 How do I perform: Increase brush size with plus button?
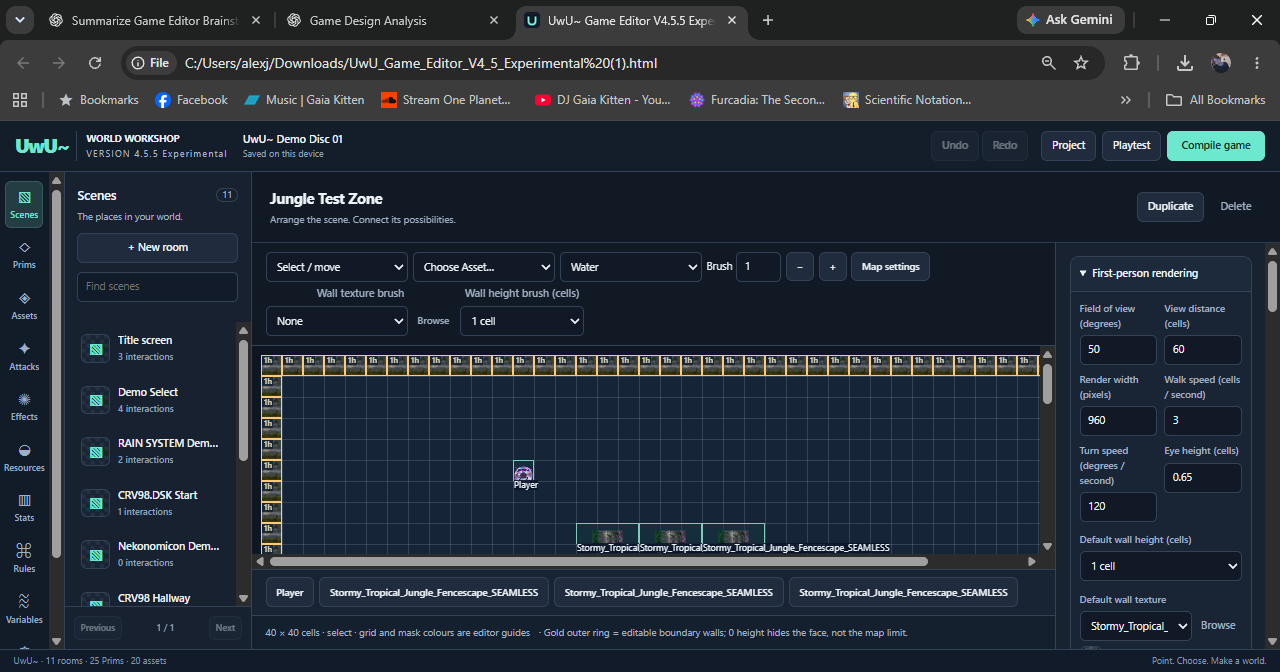tap(833, 267)
